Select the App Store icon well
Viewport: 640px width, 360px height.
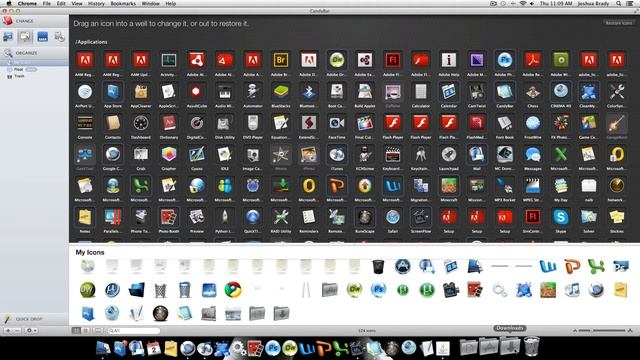click(113, 92)
